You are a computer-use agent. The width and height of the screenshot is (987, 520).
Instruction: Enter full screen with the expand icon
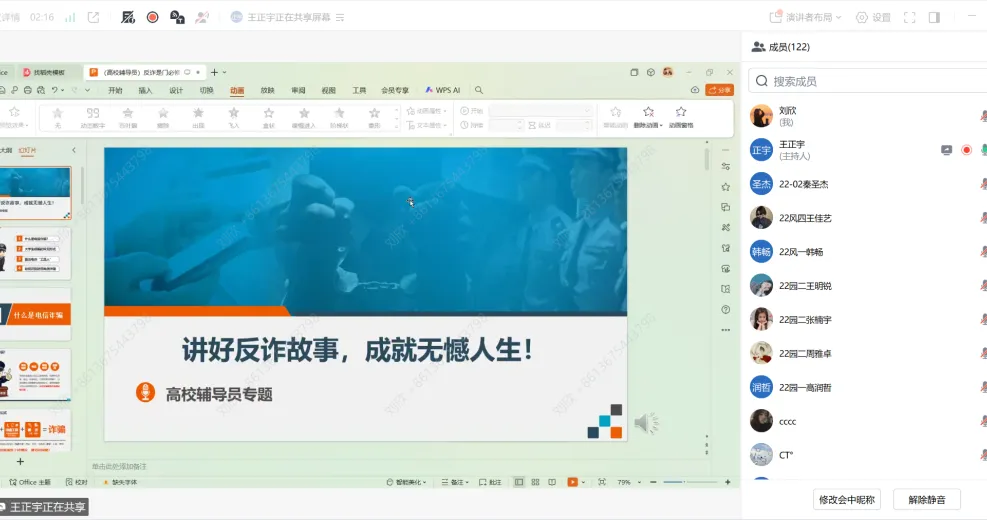tap(909, 17)
